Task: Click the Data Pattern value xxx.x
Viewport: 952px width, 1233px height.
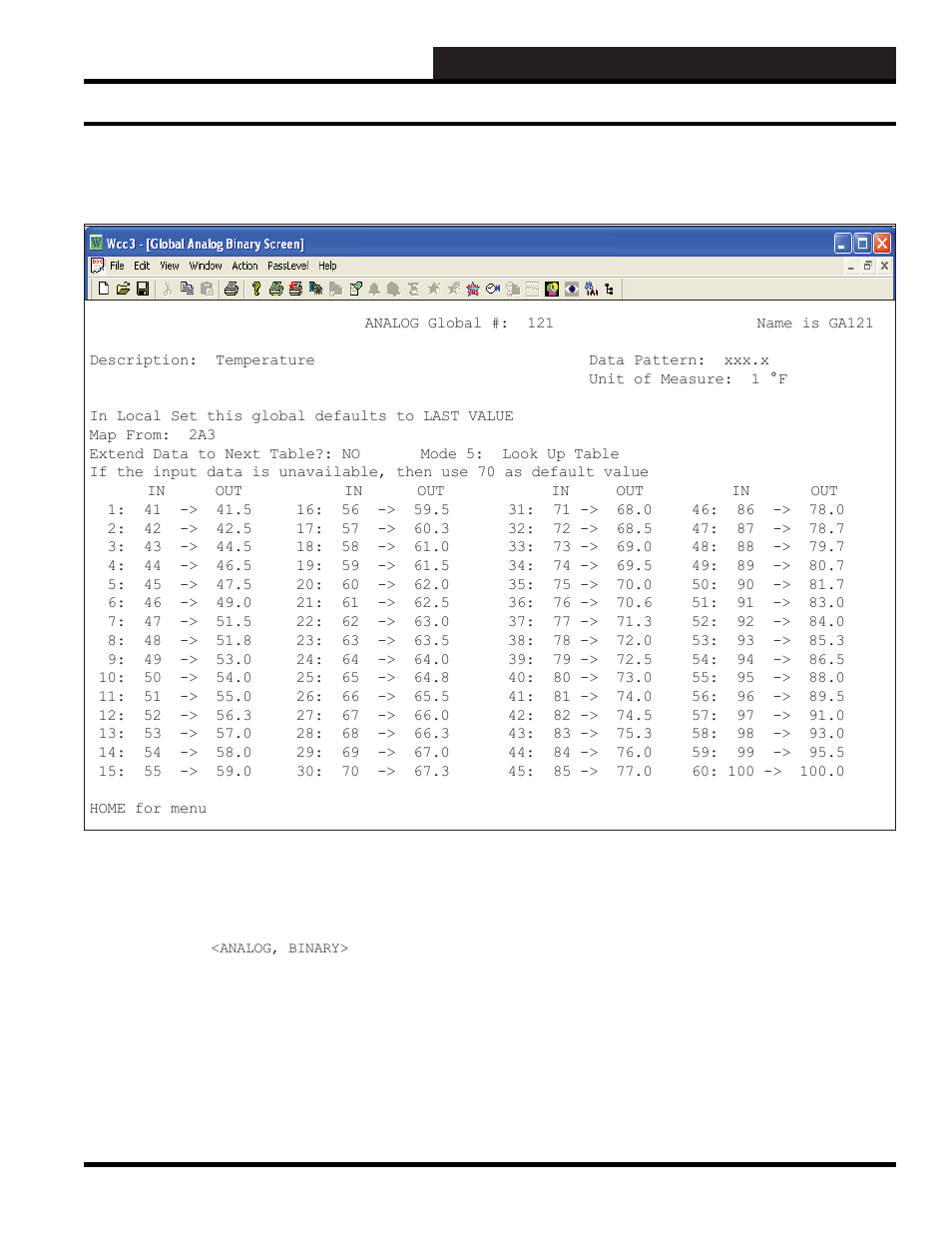Action: (746, 360)
